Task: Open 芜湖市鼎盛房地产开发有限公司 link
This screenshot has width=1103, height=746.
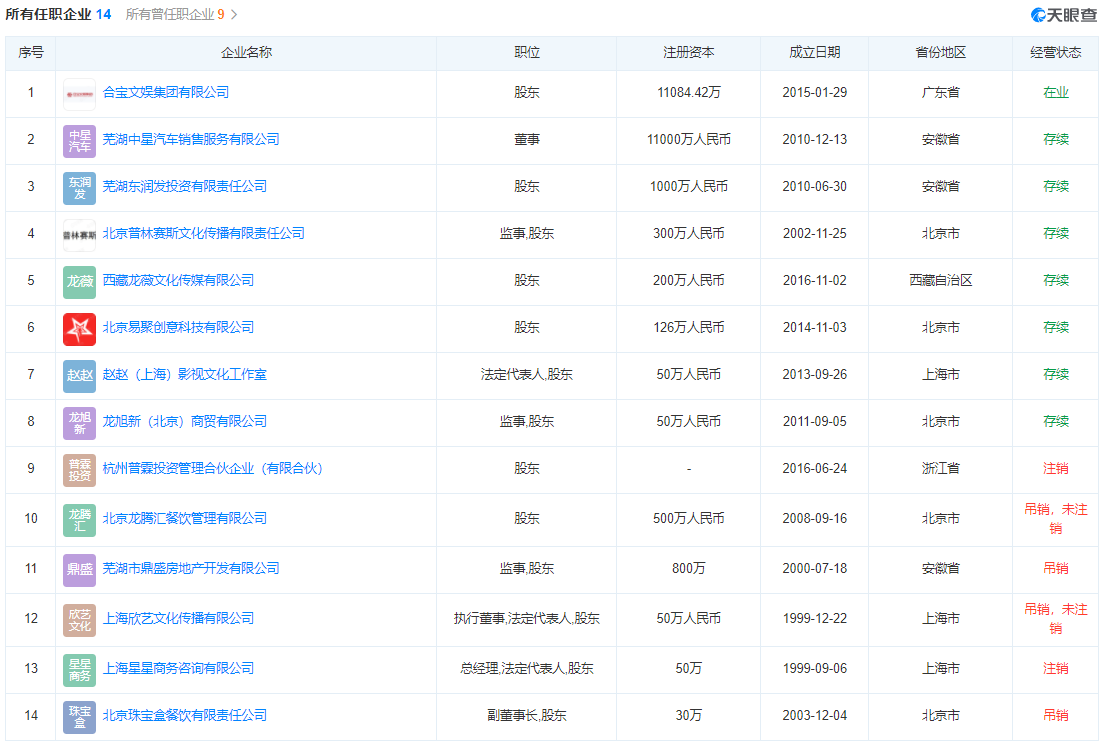Action: (x=191, y=568)
